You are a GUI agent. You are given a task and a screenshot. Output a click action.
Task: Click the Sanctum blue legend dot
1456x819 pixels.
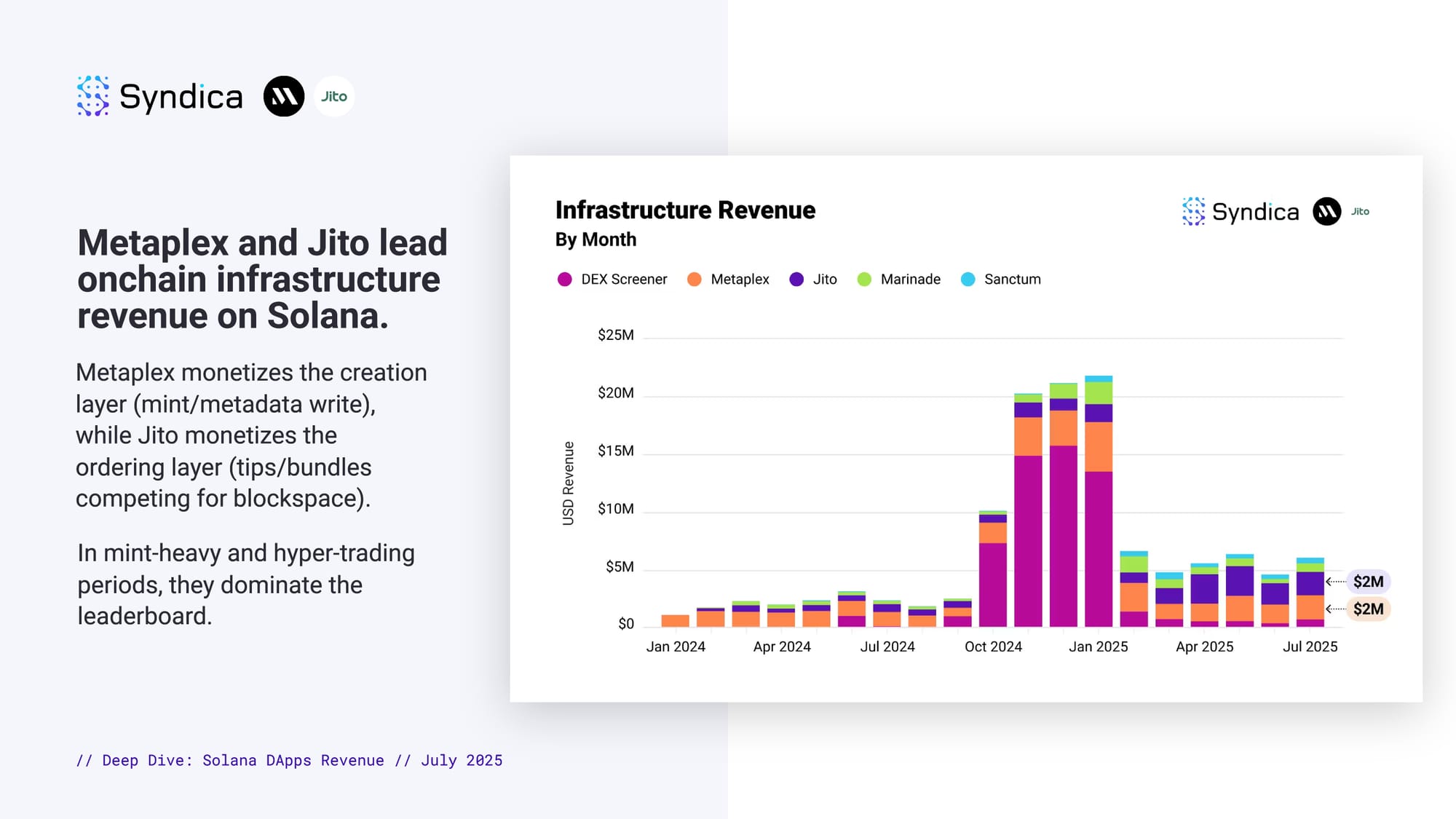(x=968, y=280)
